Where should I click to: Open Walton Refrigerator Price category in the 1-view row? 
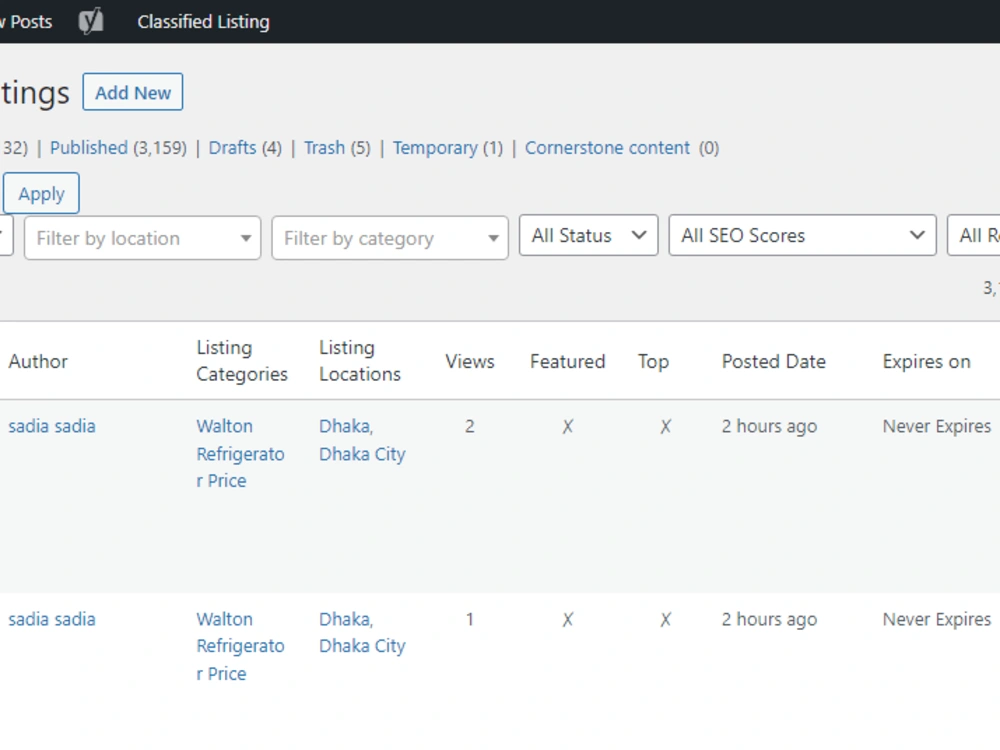[240, 646]
